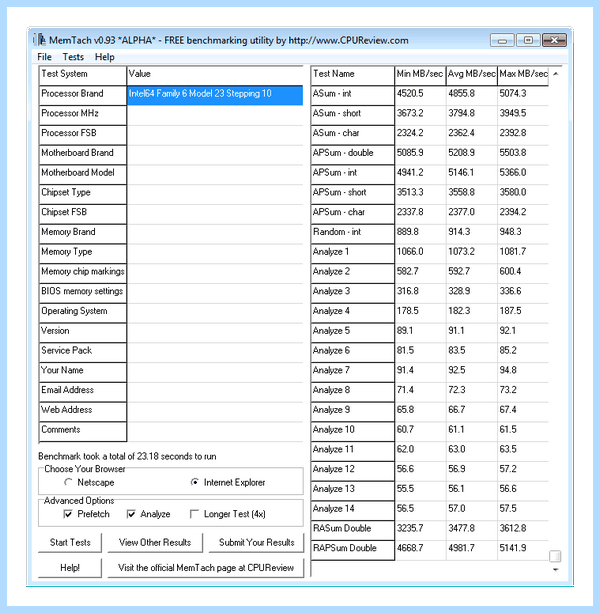Click the results list scroll down arrow
Screen dimensions: 600x613
pos(555,570)
